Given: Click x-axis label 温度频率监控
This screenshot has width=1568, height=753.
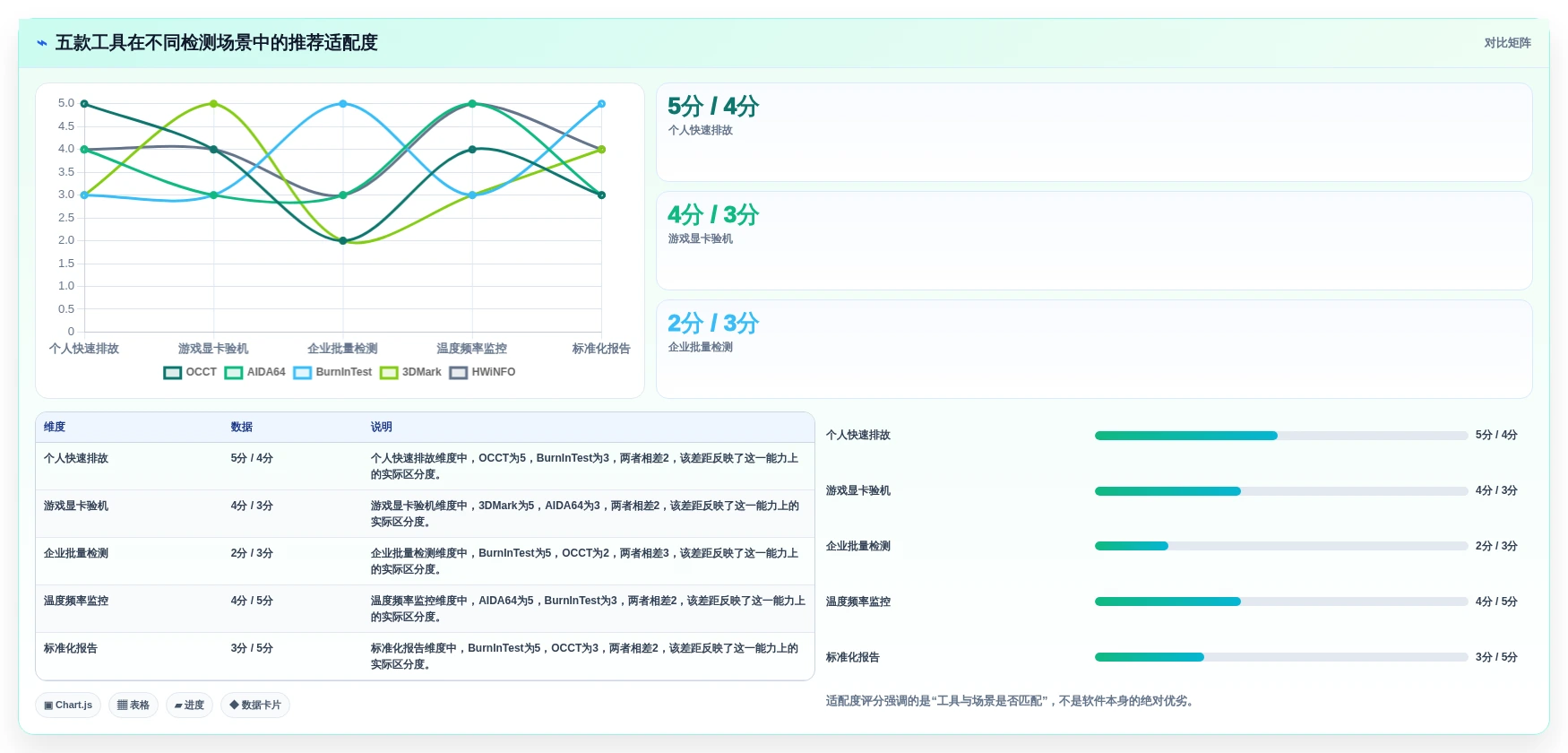Looking at the screenshot, I should (472, 349).
